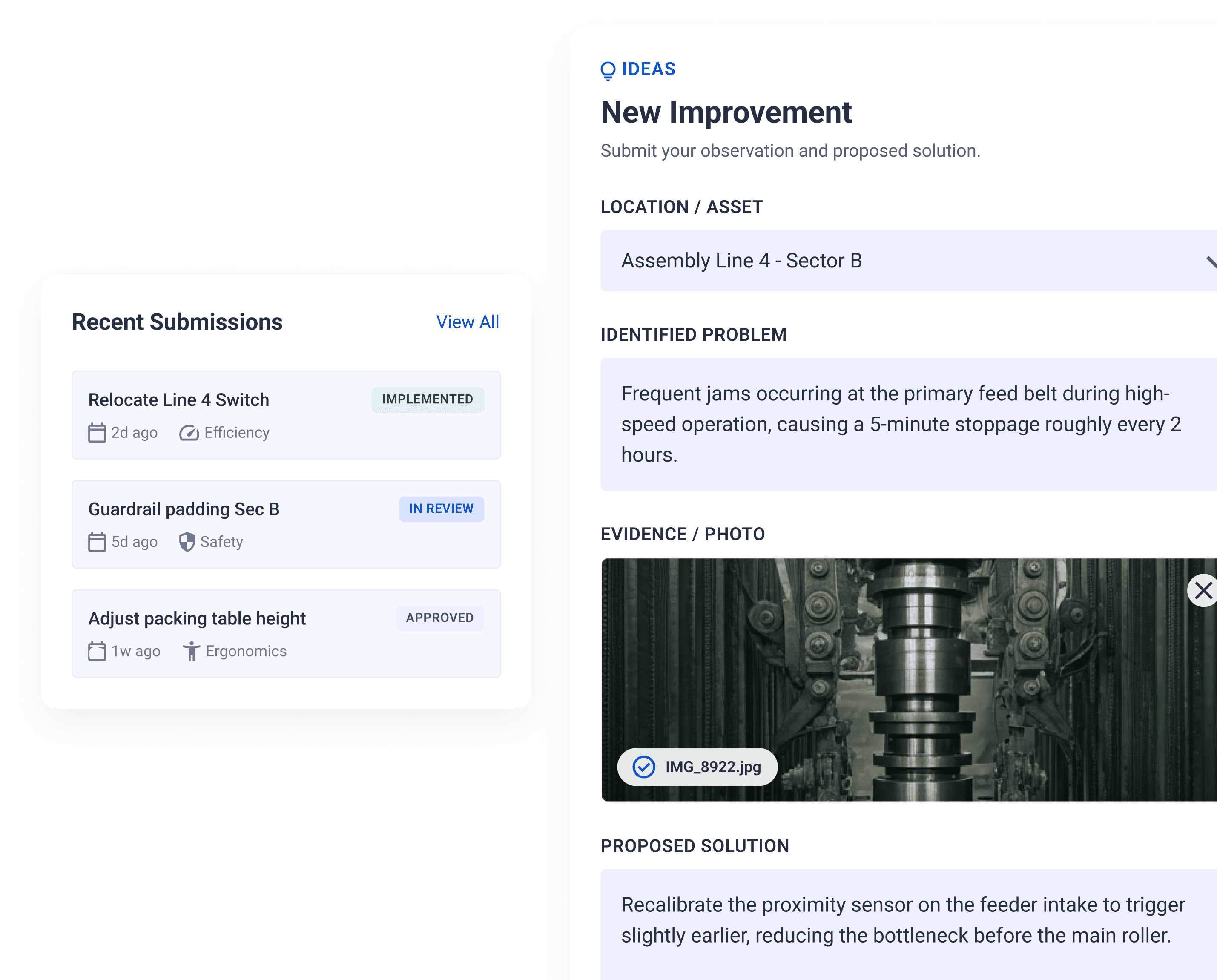Focus the Identified Problem text field
Image resolution: width=1217 pixels, height=980 pixels.
[908, 424]
